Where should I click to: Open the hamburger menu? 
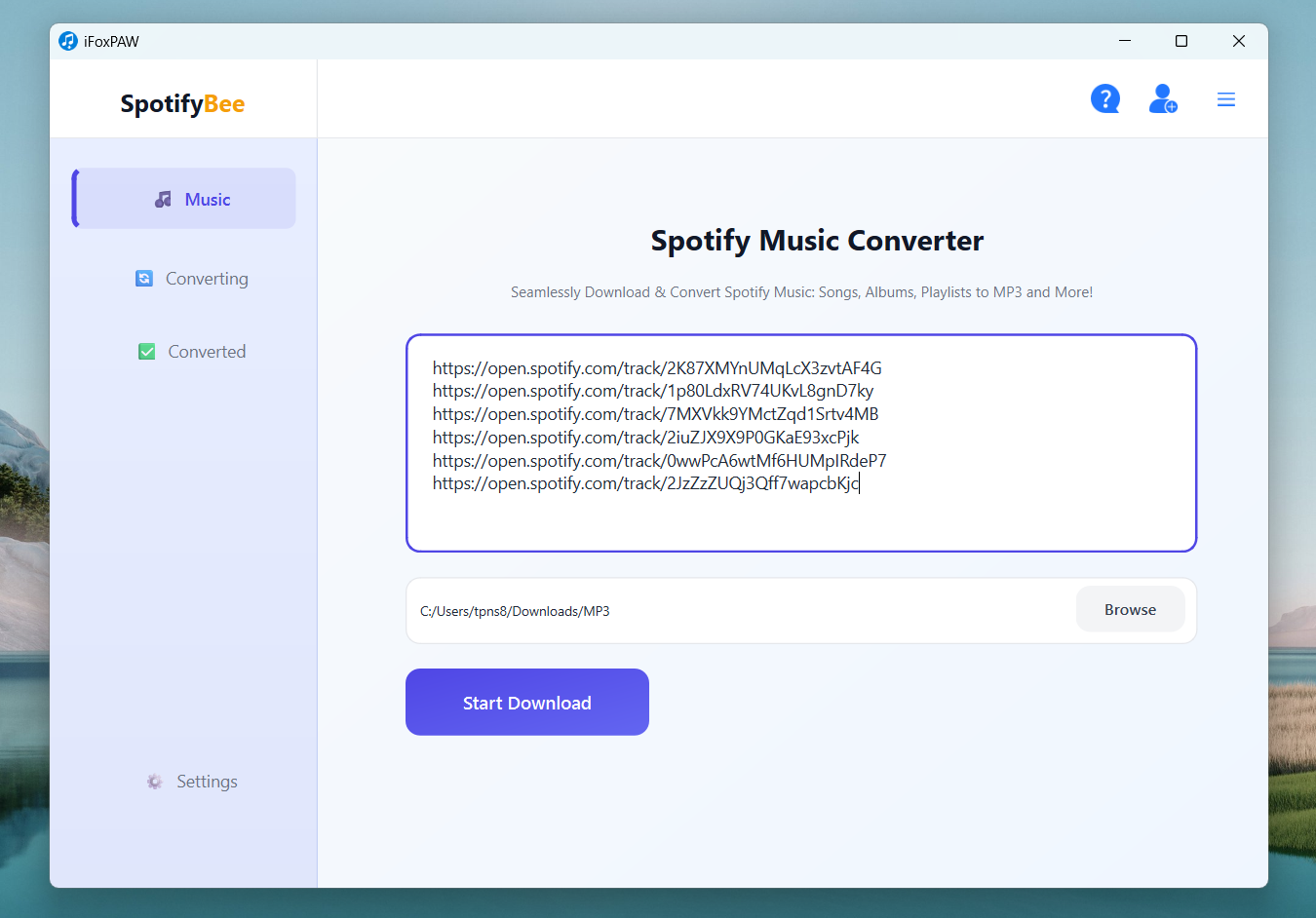(x=1225, y=99)
